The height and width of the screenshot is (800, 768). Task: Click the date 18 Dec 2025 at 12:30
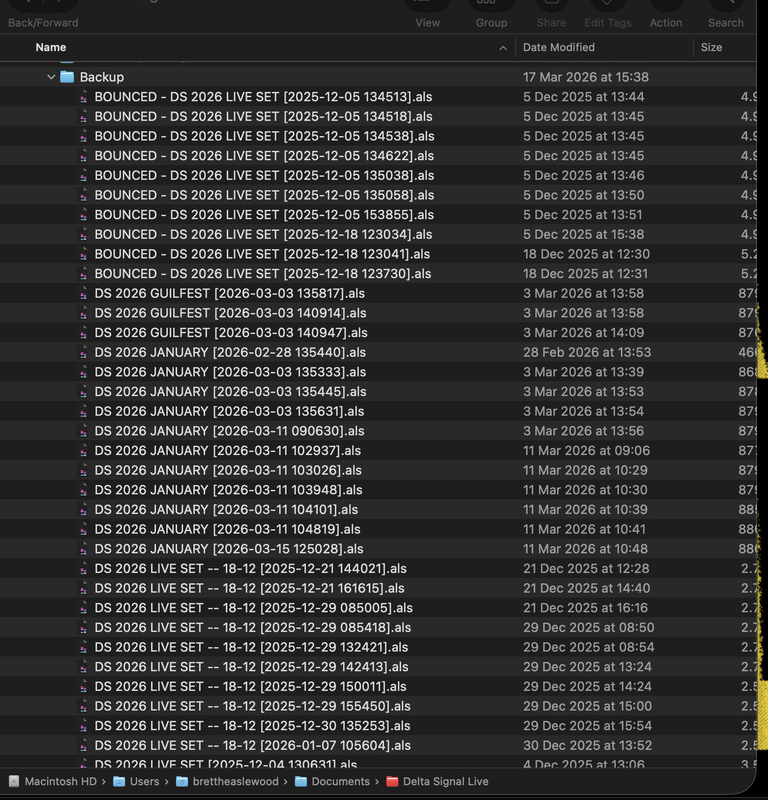[586, 254]
